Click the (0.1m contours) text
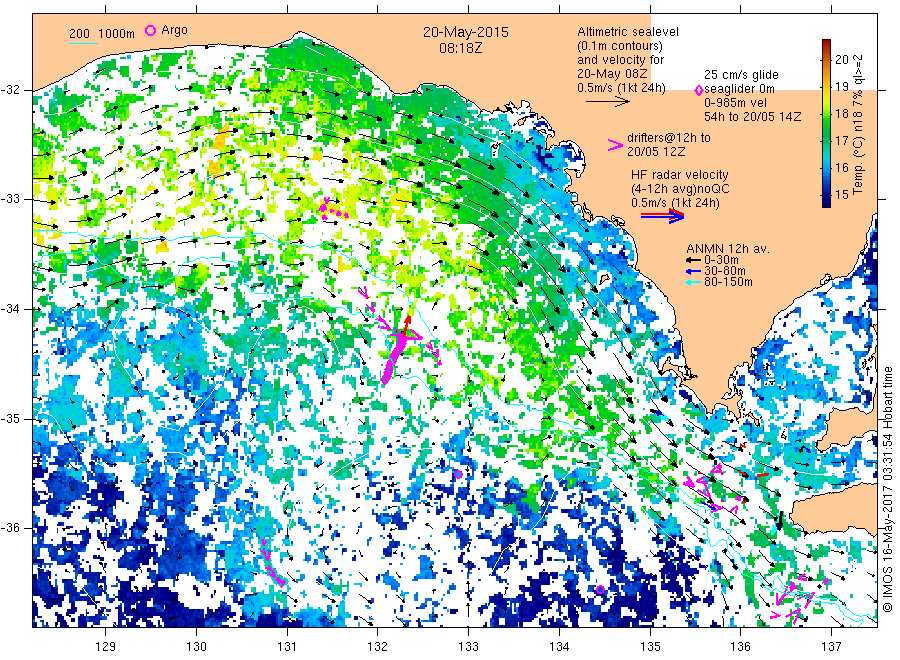The width and height of the screenshot is (900, 660). point(619,46)
